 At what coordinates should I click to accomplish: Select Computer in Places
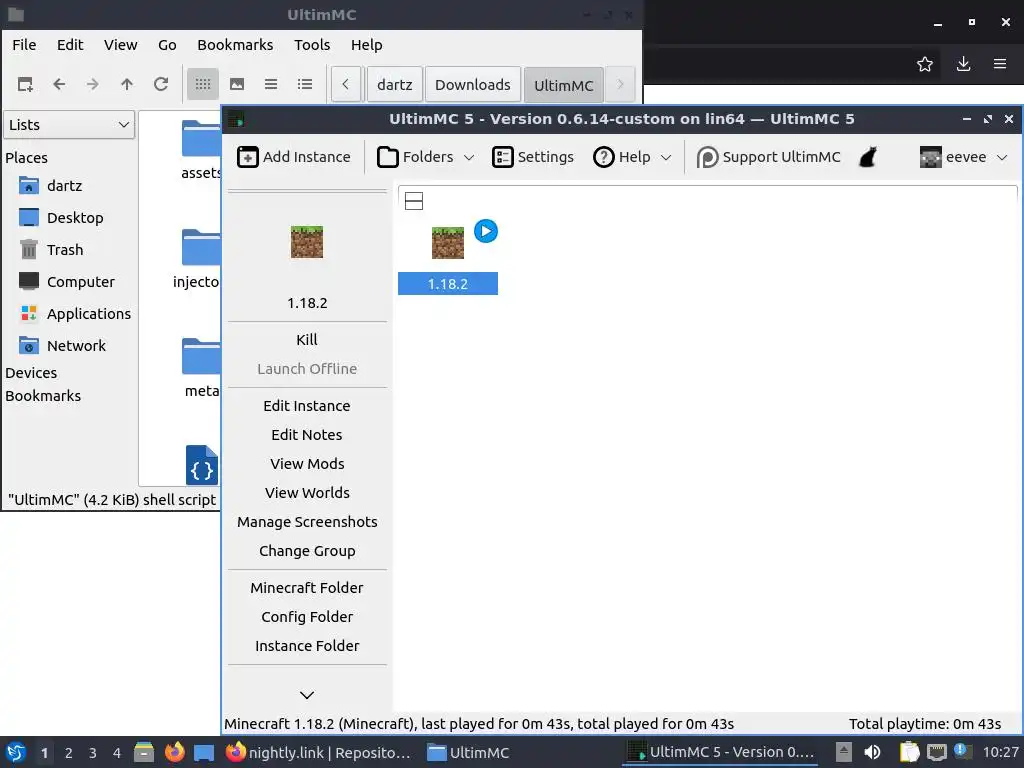pos(67,282)
